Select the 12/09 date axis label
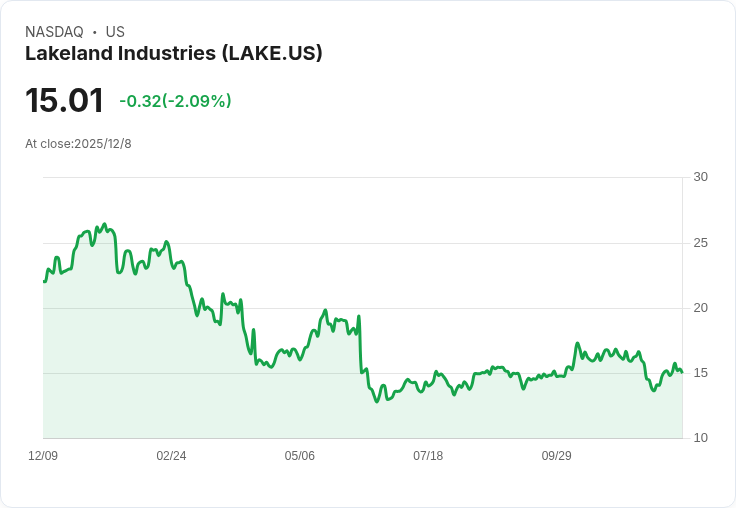Viewport: 736px width, 508px height. click(x=43, y=455)
